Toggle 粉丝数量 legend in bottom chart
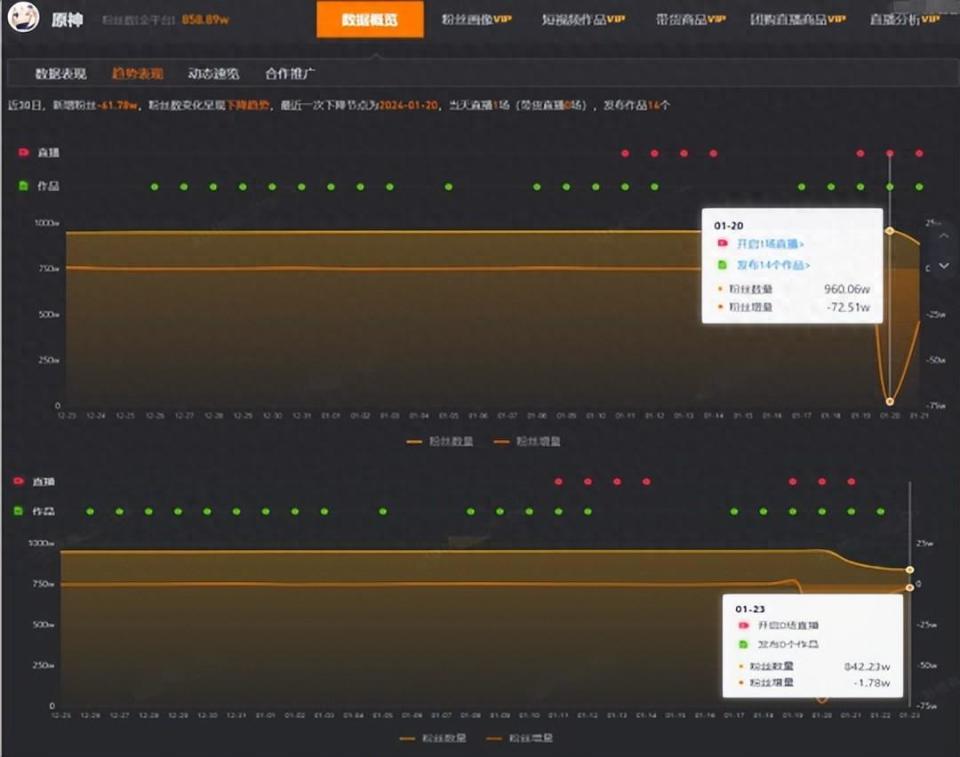960x757 pixels. point(431,738)
